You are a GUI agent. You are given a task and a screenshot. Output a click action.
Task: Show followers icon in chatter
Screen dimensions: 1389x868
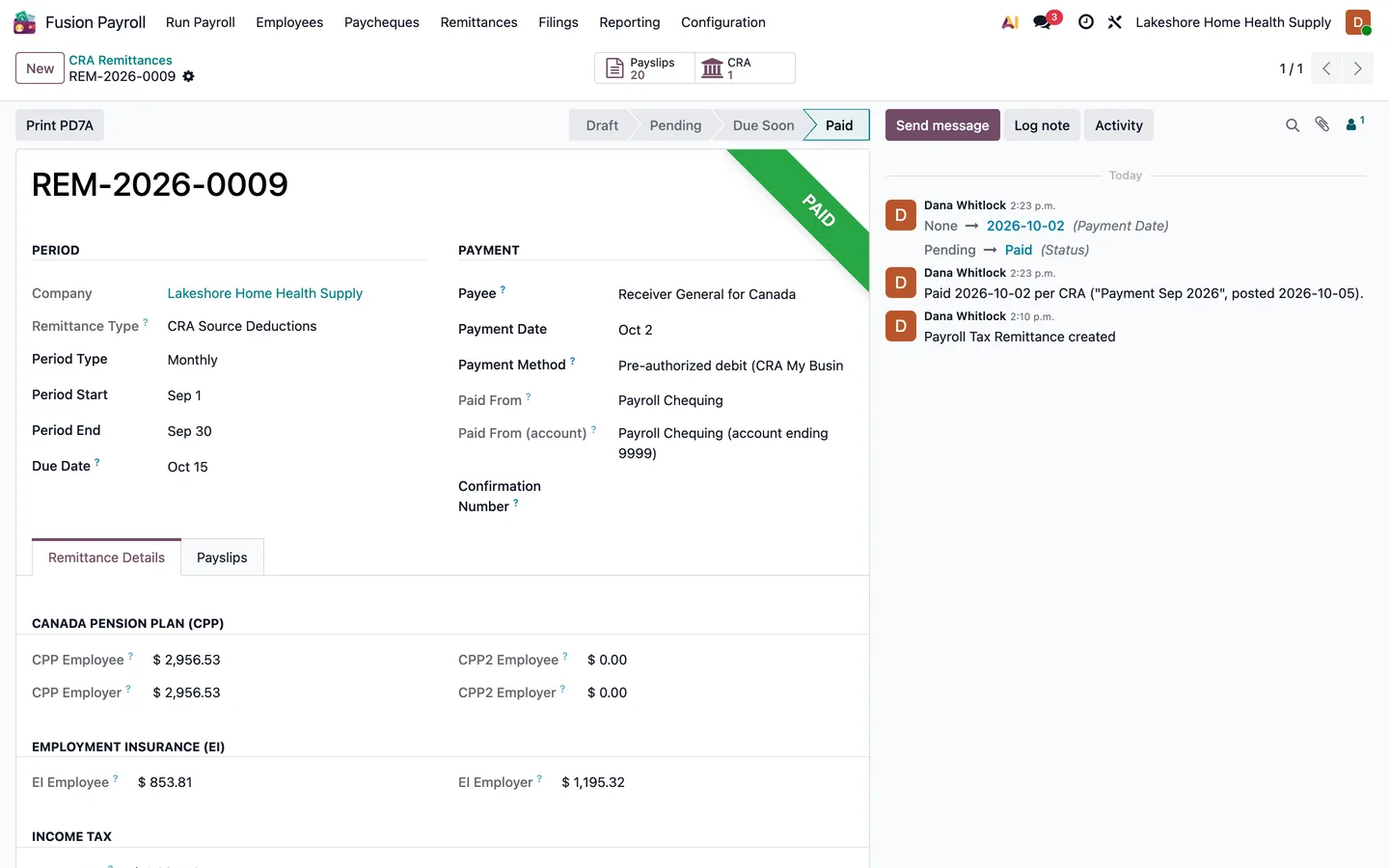tap(1355, 123)
